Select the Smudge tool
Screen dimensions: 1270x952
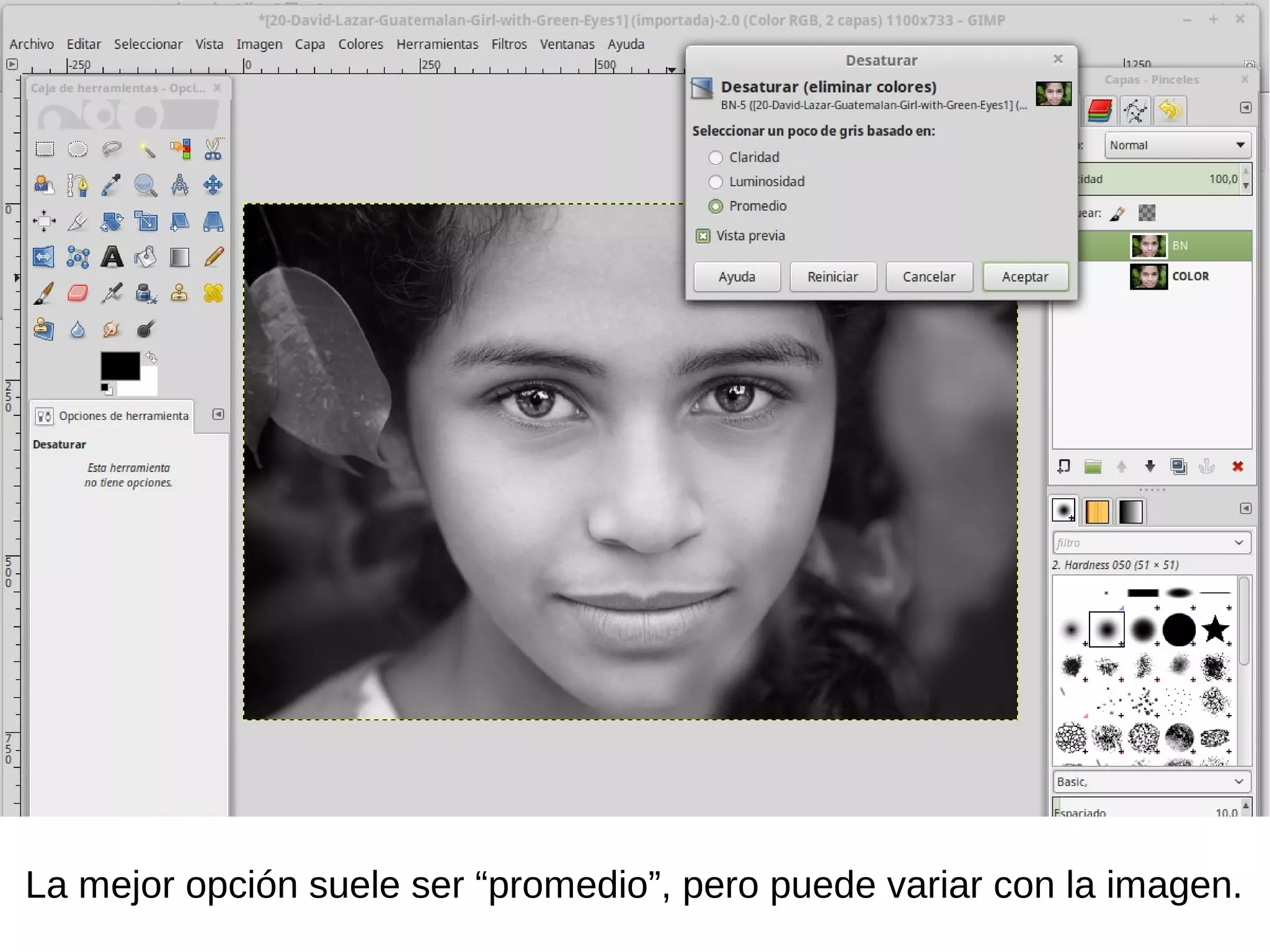tap(112, 329)
